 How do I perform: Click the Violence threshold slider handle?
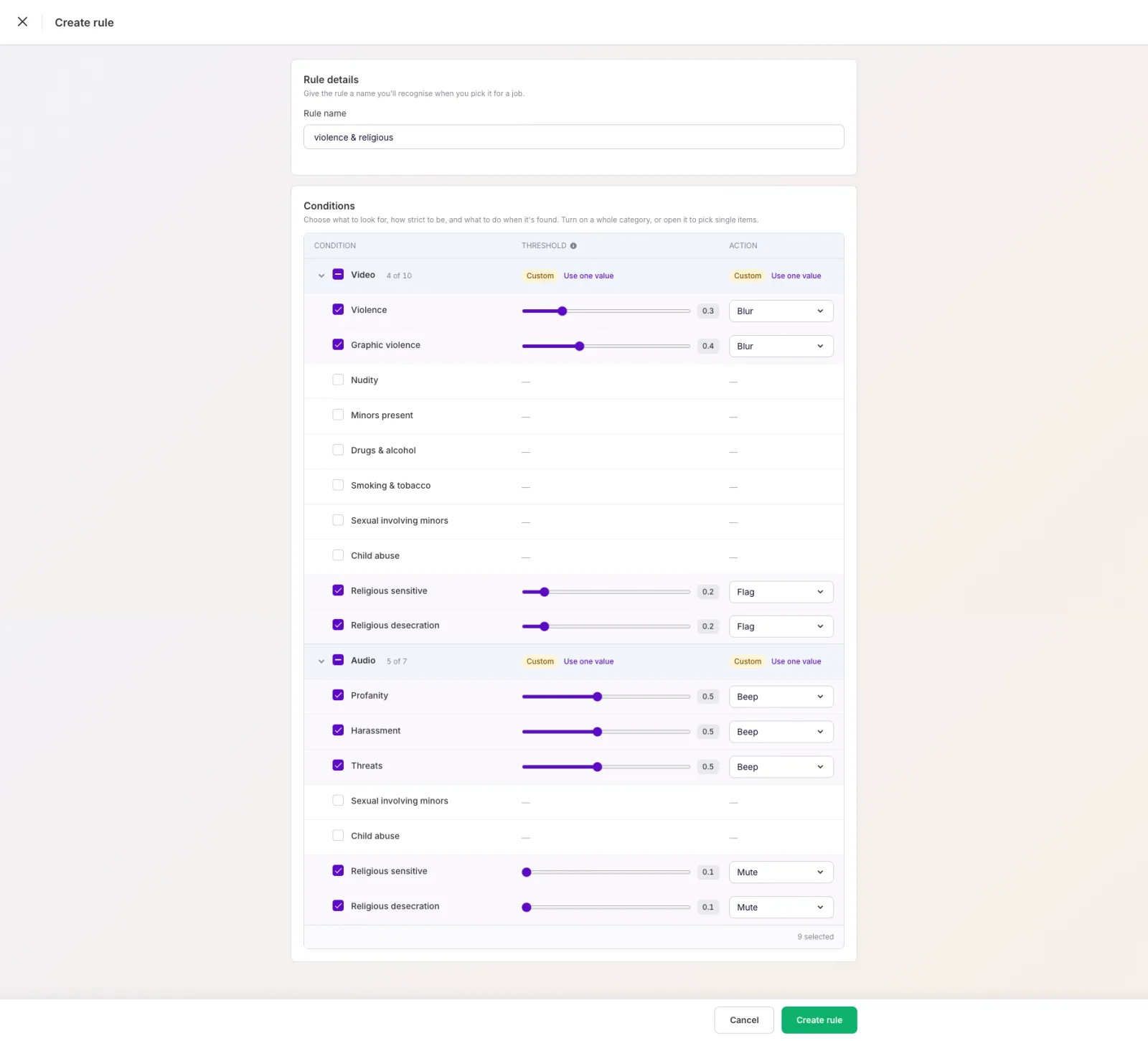coord(563,311)
